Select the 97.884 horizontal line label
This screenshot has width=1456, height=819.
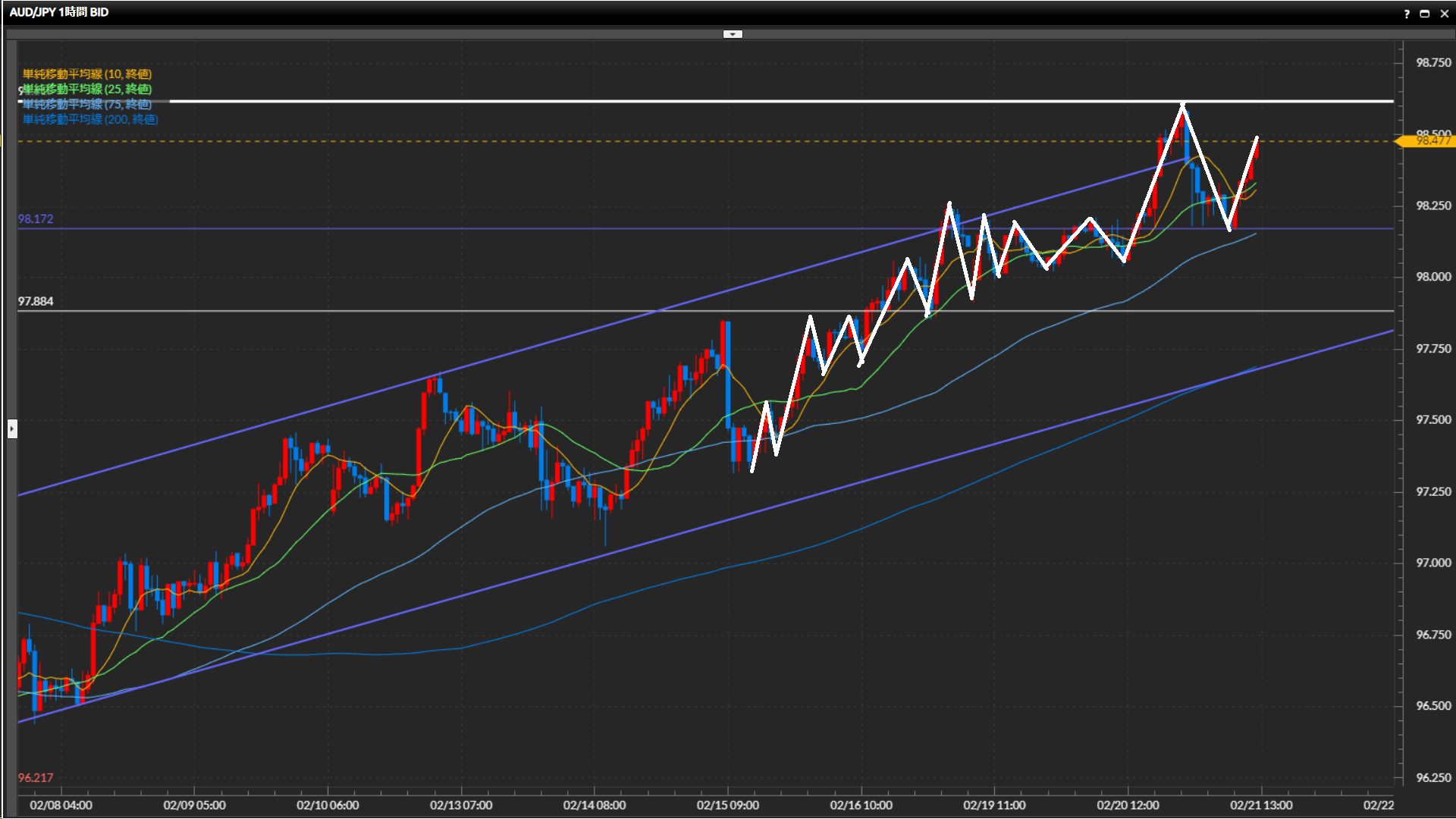36,301
